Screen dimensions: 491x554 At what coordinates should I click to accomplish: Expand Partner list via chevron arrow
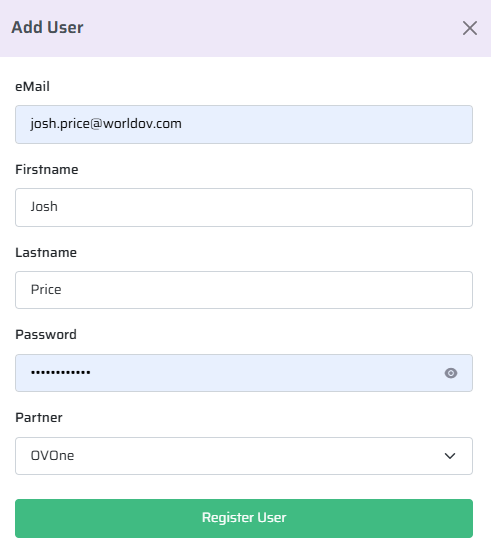point(450,456)
